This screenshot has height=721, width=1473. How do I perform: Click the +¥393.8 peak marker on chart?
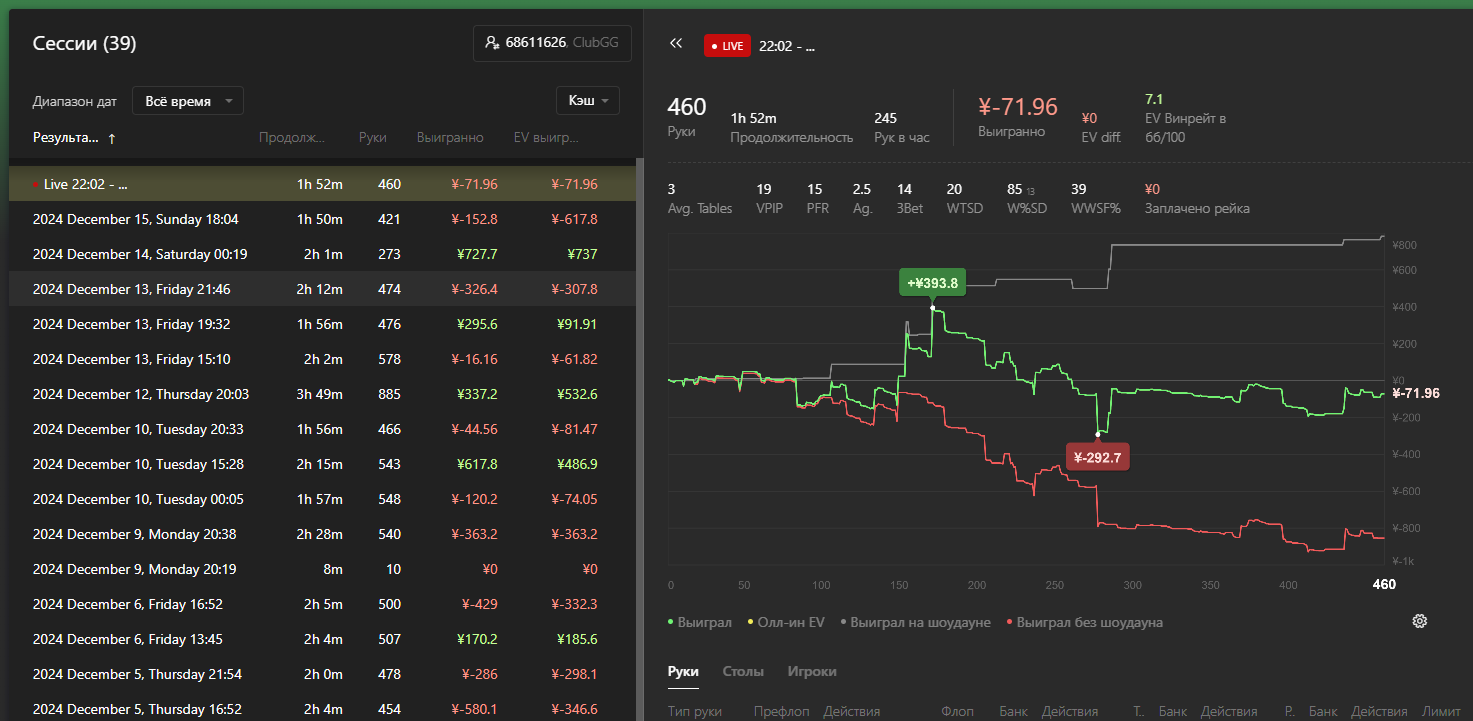[x=932, y=283]
